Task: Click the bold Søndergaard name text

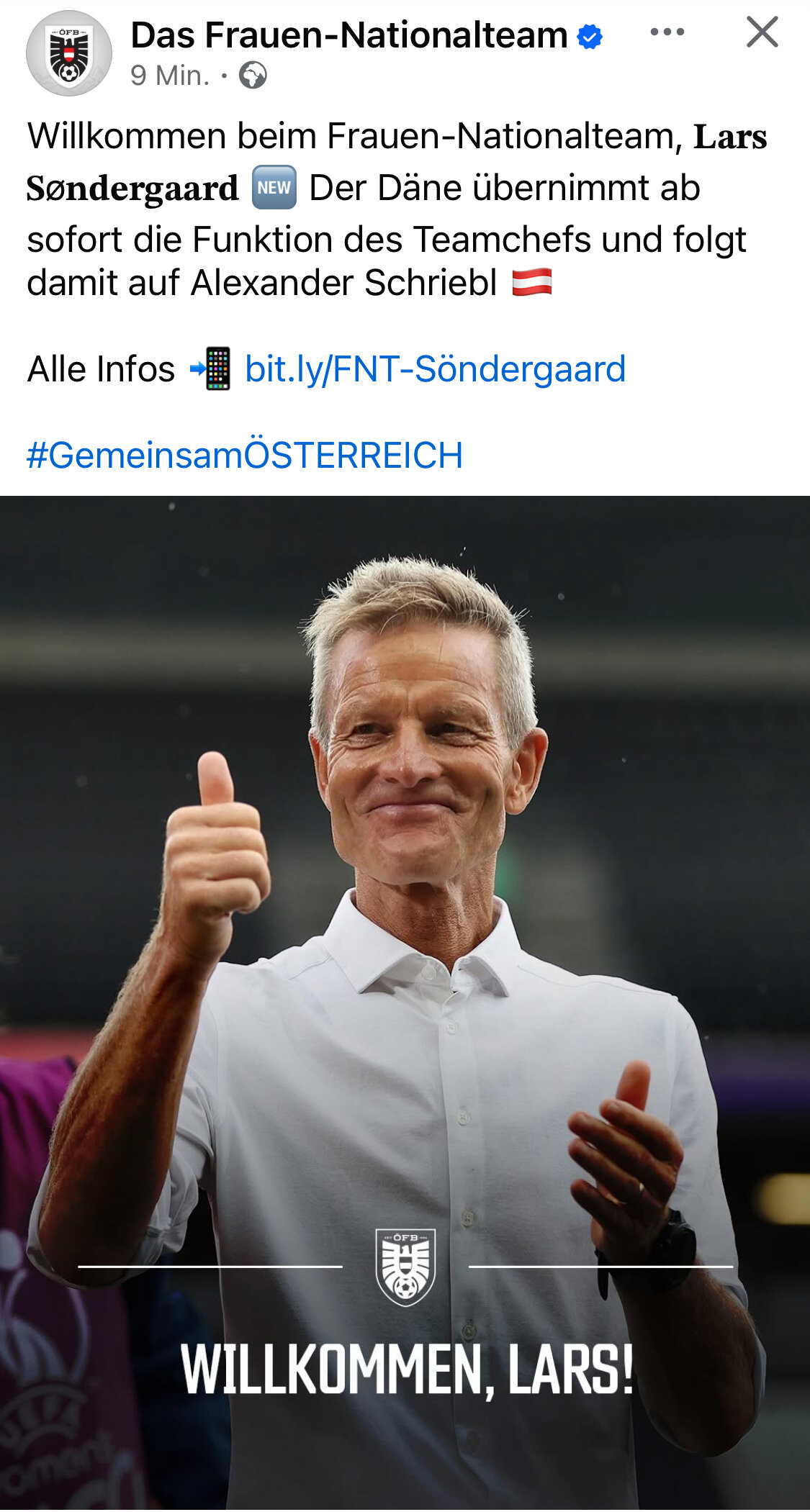Action: pyautogui.click(x=132, y=189)
